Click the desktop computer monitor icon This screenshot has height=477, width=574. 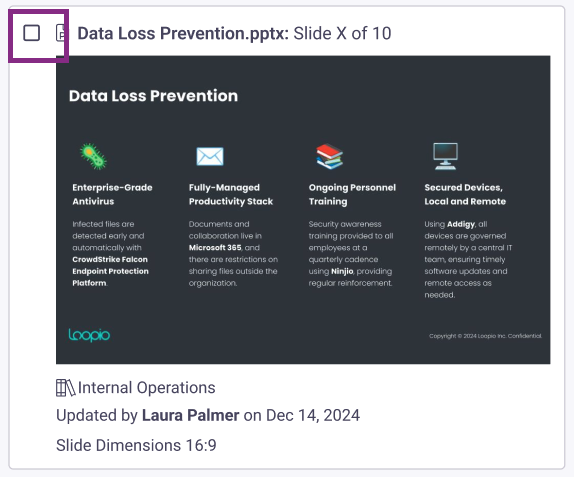coord(445,156)
